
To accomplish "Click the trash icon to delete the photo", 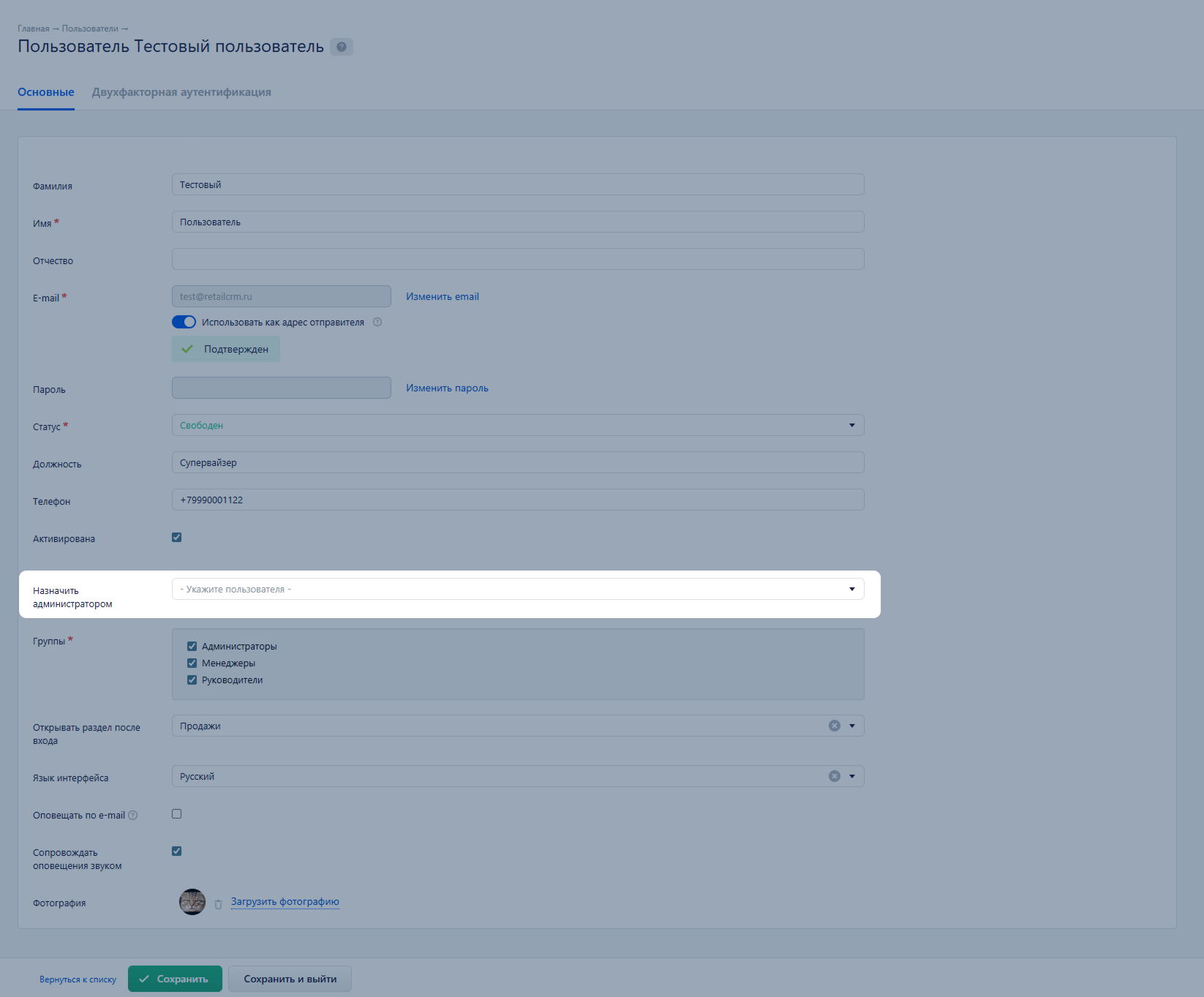I will tap(218, 904).
